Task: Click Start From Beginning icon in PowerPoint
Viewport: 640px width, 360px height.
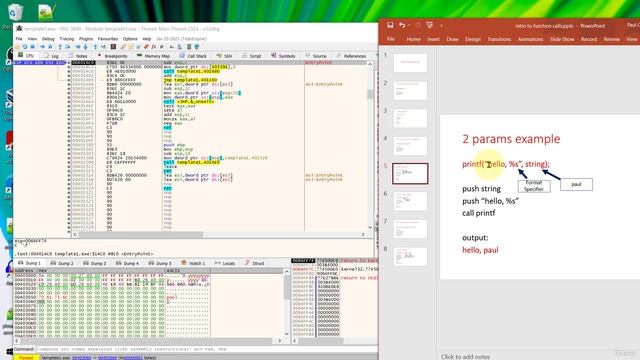Action: pos(429,25)
